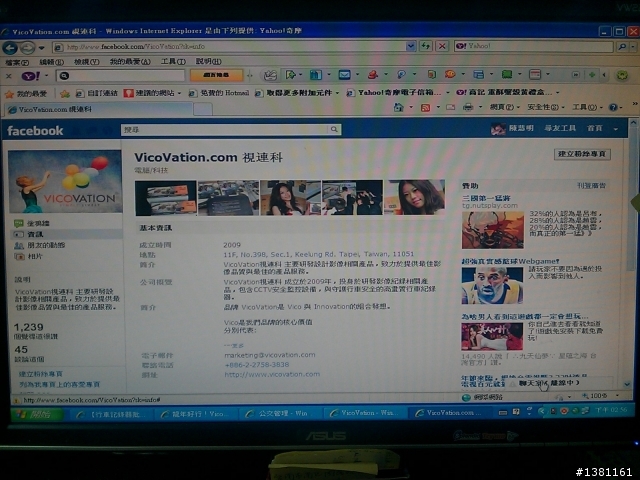
Task: Click the RSS feeds icon in command bar
Action: pyautogui.click(x=425, y=108)
